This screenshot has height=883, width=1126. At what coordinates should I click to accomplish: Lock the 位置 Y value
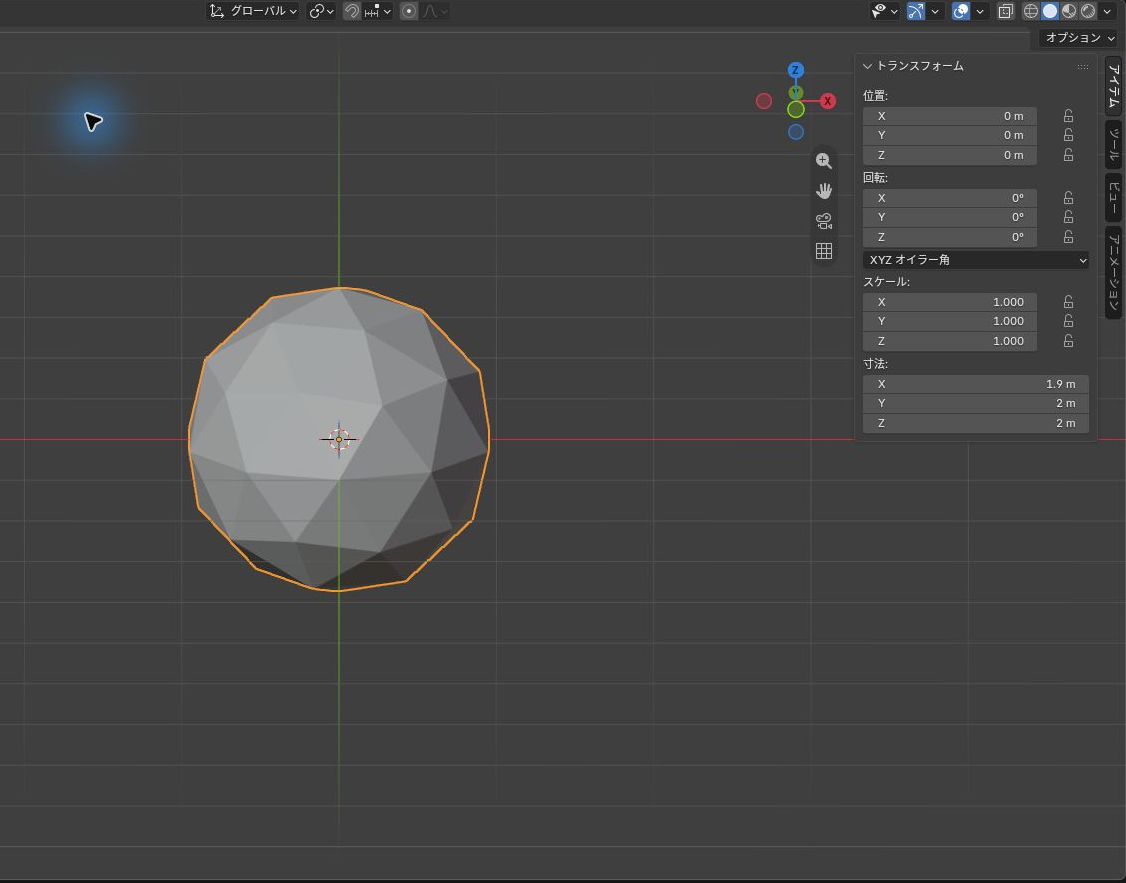[1069, 135]
